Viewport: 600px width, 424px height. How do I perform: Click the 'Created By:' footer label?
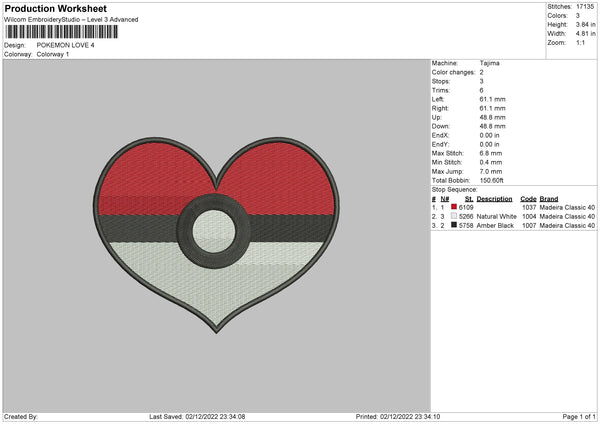[x=21, y=417]
